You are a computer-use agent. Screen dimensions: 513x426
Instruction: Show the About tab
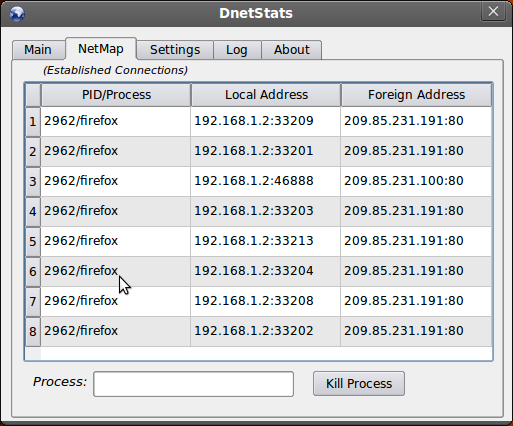coord(292,50)
